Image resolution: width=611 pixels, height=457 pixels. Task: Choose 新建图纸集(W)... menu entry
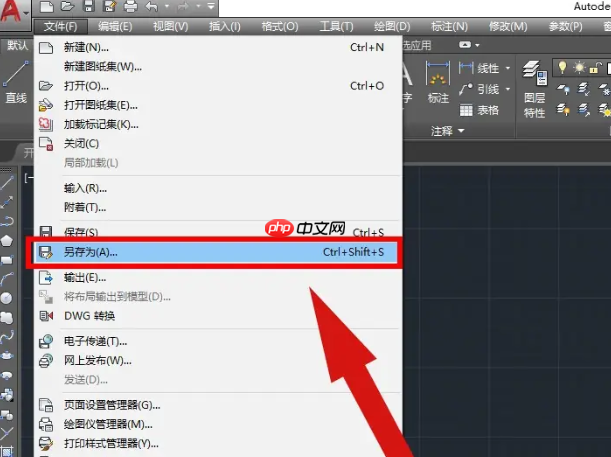[218, 67]
